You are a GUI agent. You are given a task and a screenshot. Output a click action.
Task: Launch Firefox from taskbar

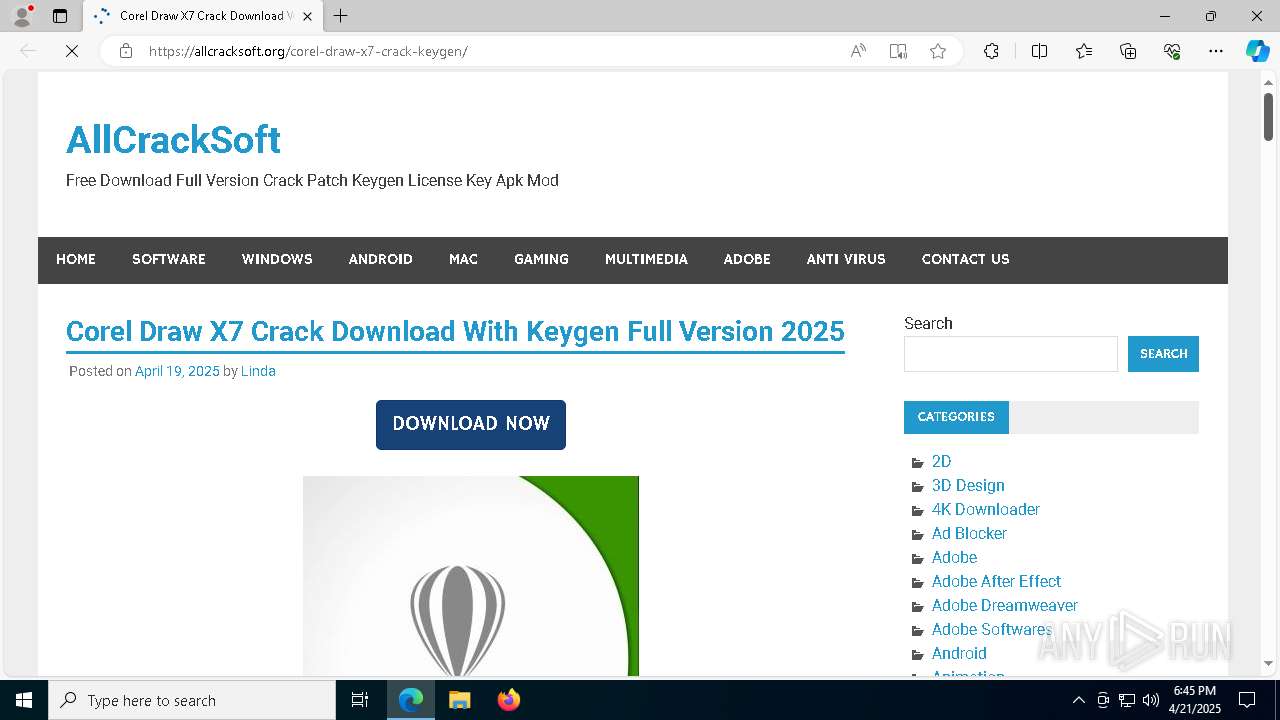pyautogui.click(x=508, y=700)
